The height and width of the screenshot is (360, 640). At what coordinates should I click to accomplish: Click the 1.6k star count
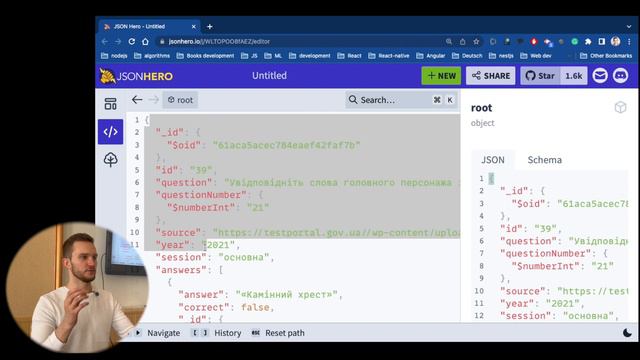(573, 76)
